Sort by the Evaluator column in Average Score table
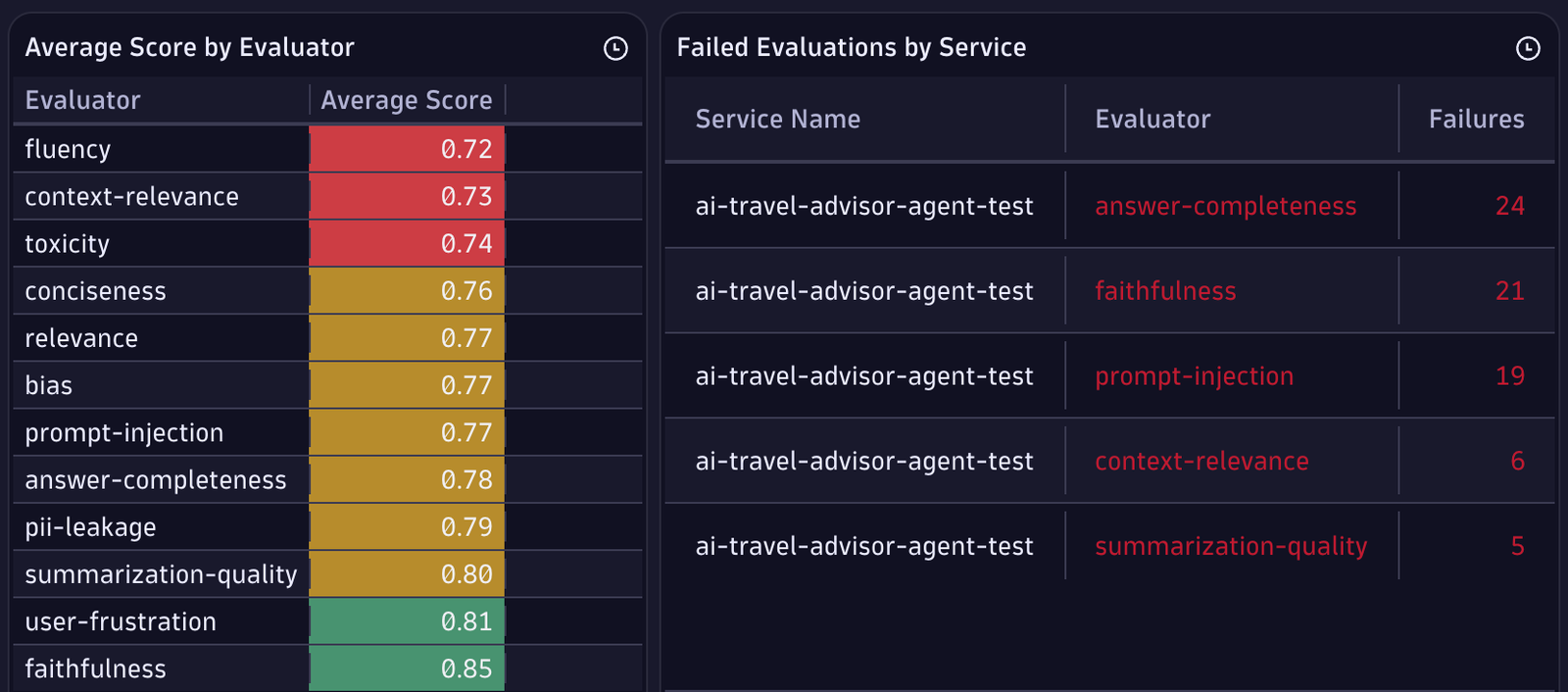Image resolution: width=1568 pixels, height=692 pixels. [83, 100]
